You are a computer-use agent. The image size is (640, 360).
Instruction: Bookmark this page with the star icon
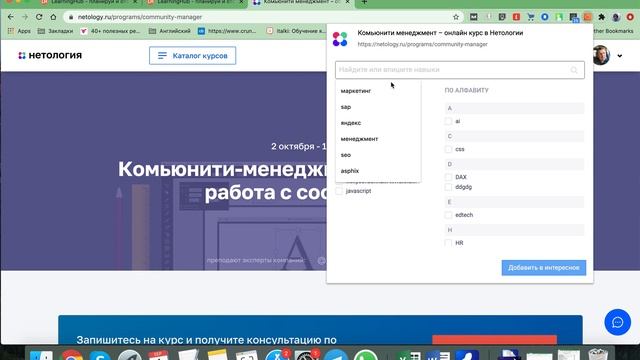tap(456, 17)
